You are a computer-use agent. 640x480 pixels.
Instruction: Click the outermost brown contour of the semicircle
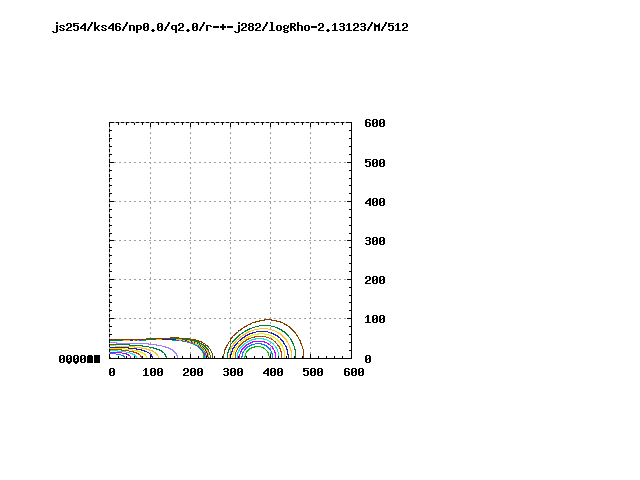[x=268, y=320]
